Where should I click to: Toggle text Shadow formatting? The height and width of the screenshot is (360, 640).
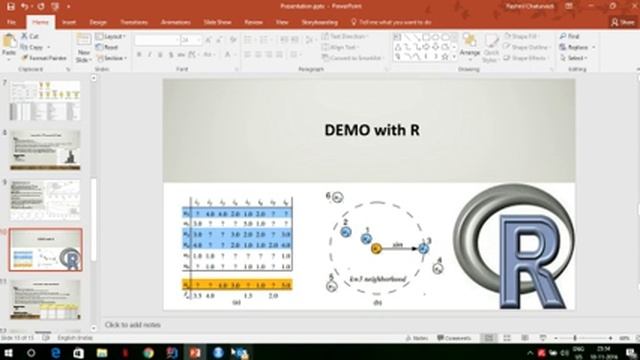point(171,54)
